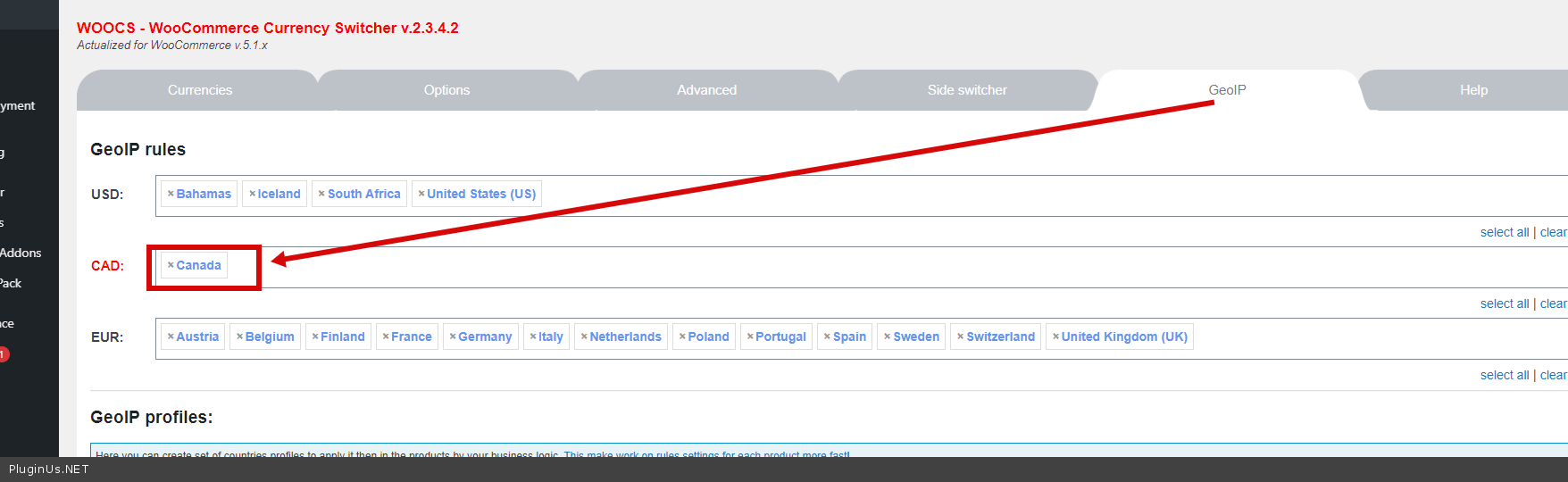Open the Currencies tab
The height and width of the screenshot is (482, 1568).
tap(199, 90)
